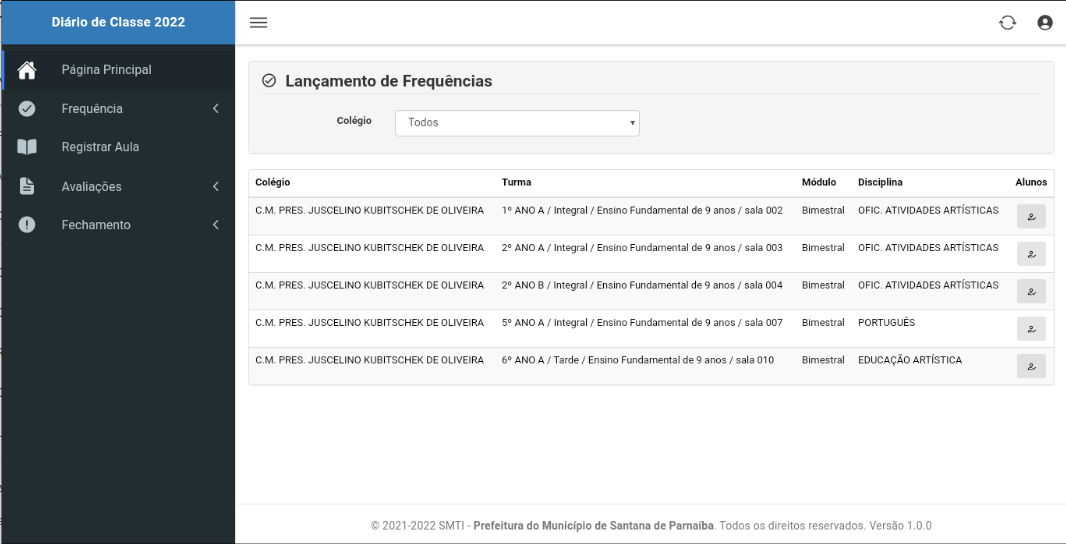Open students for 5º ANO A row

[x=1031, y=328]
